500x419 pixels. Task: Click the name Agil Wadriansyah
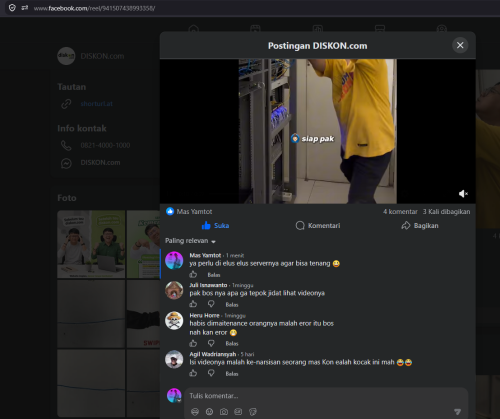213,354
